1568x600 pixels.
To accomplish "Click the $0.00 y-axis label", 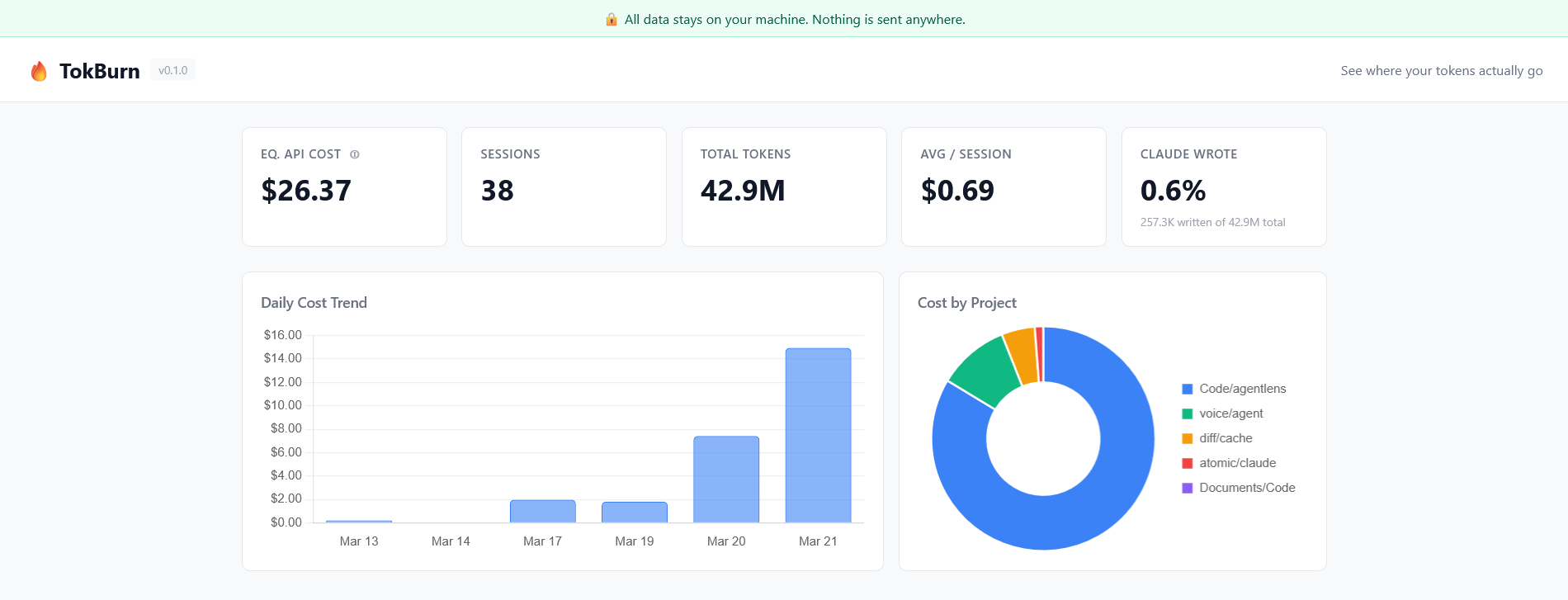I will tap(286, 522).
